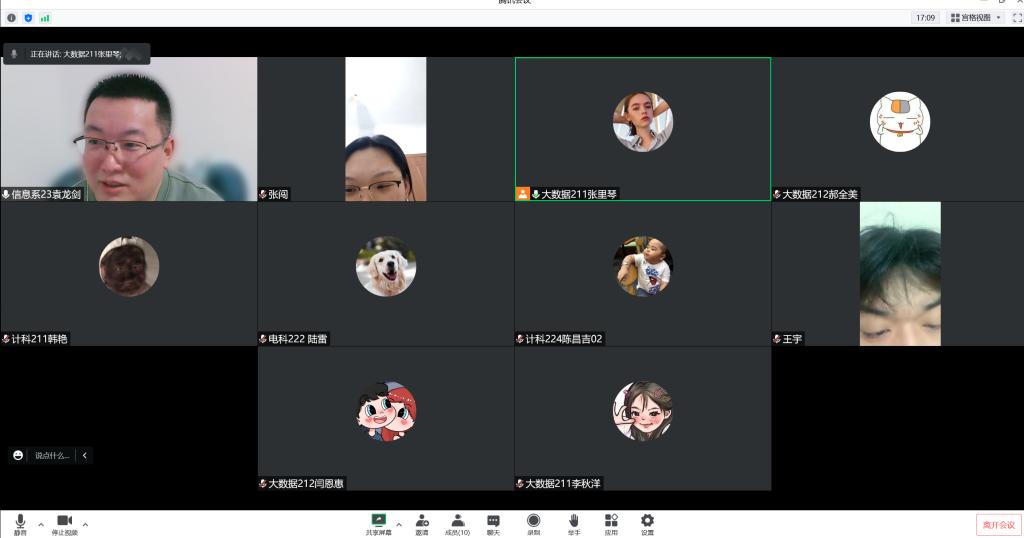The image size is (1024, 538).
Task: Show meeting info via the info icon
Action: click(x=12, y=18)
